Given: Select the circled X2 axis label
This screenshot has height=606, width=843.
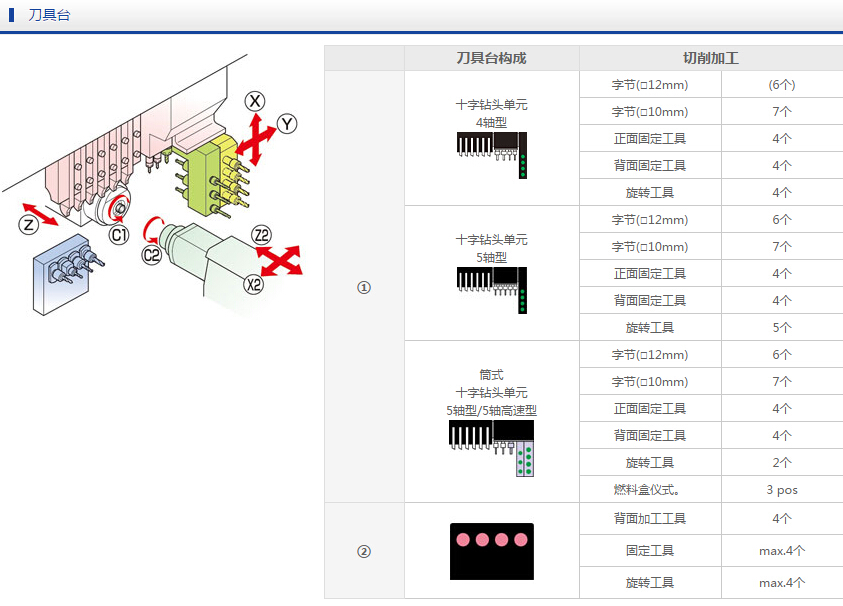Looking at the screenshot, I should 254,285.
